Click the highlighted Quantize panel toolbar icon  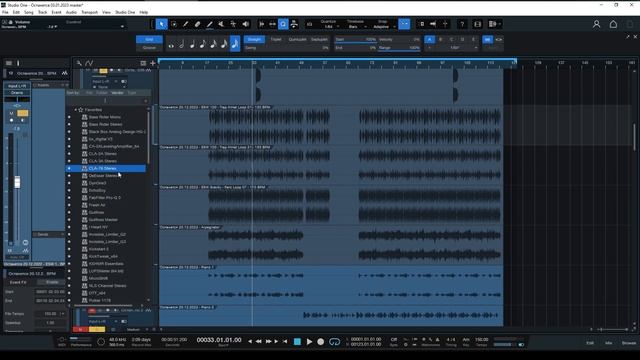coord(283,24)
